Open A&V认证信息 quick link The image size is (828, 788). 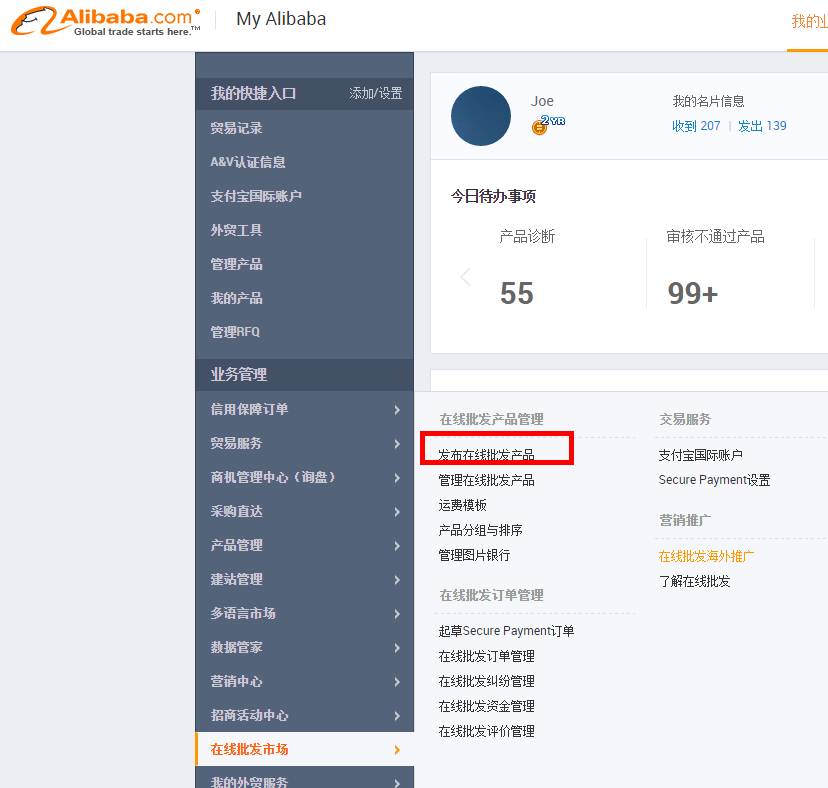[248, 162]
